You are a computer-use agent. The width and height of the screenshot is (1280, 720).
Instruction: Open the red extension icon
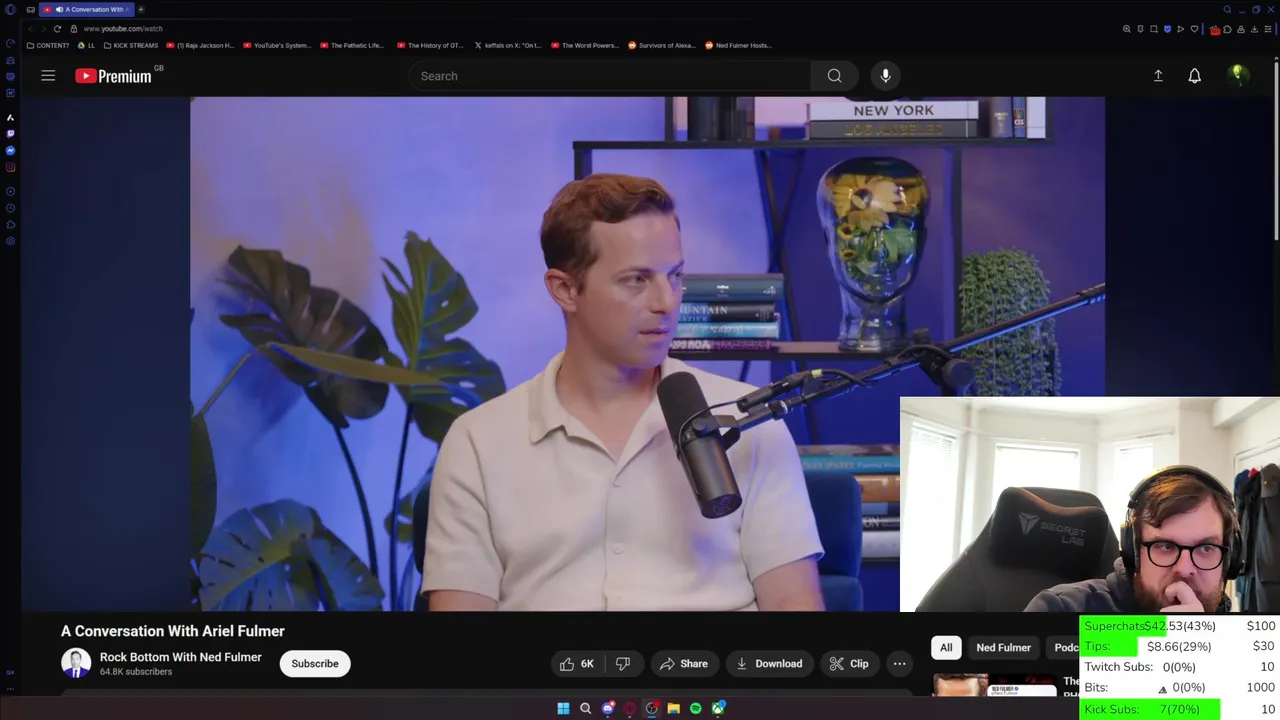tap(1215, 30)
